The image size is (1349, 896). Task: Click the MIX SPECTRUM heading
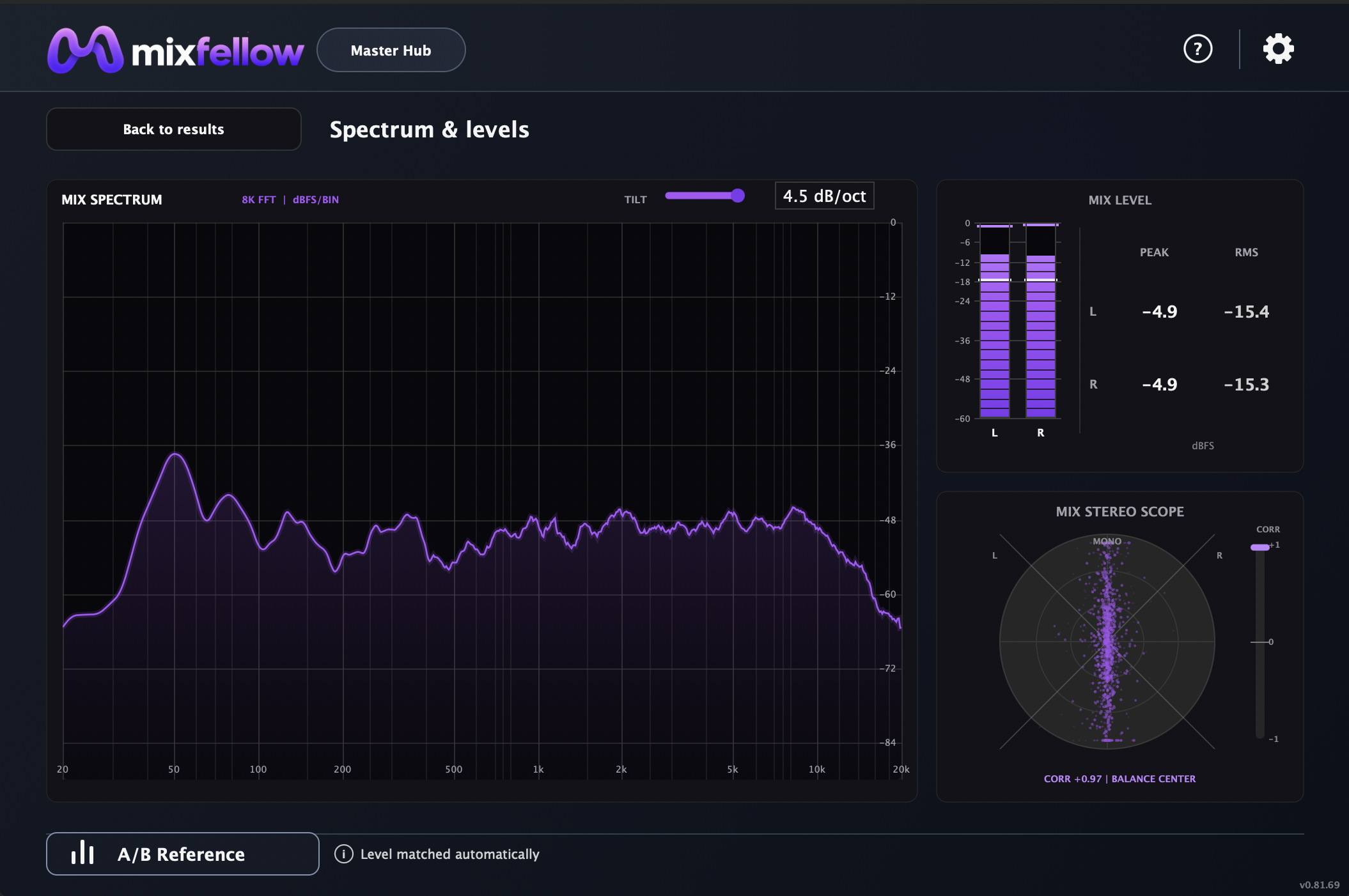pyautogui.click(x=112, y=199)
